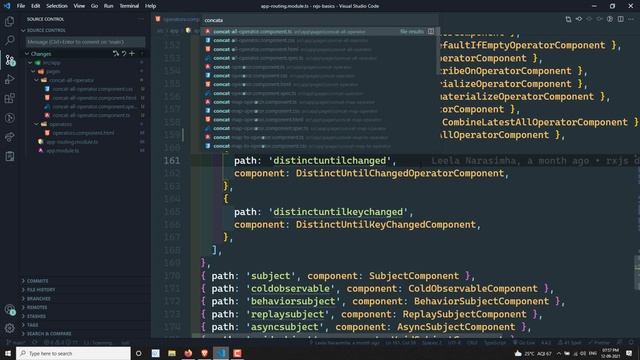Select concat-all-operator.component.html in quick open results
The image size is (640, 360).
tap(320, 49)
